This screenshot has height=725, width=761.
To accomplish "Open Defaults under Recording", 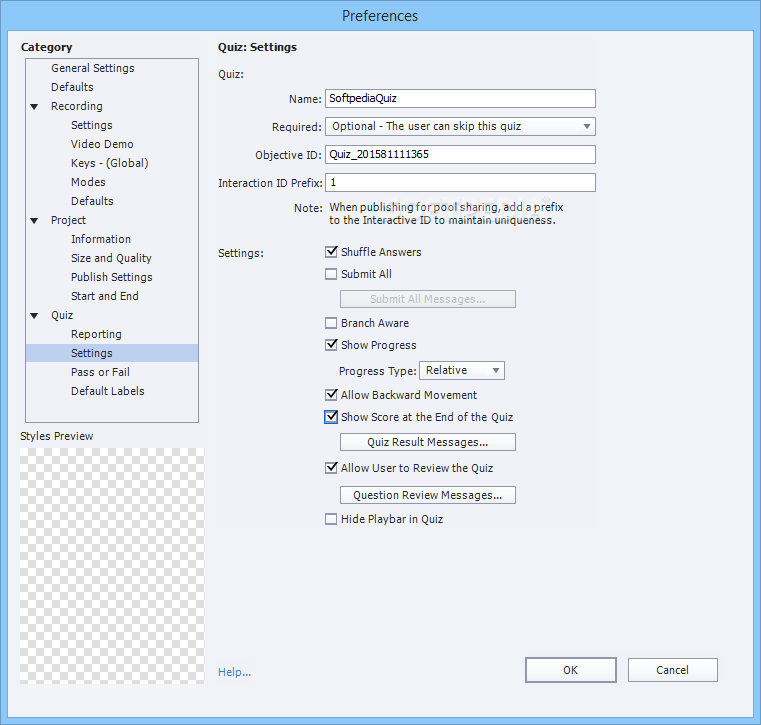I will pos(92,201).
